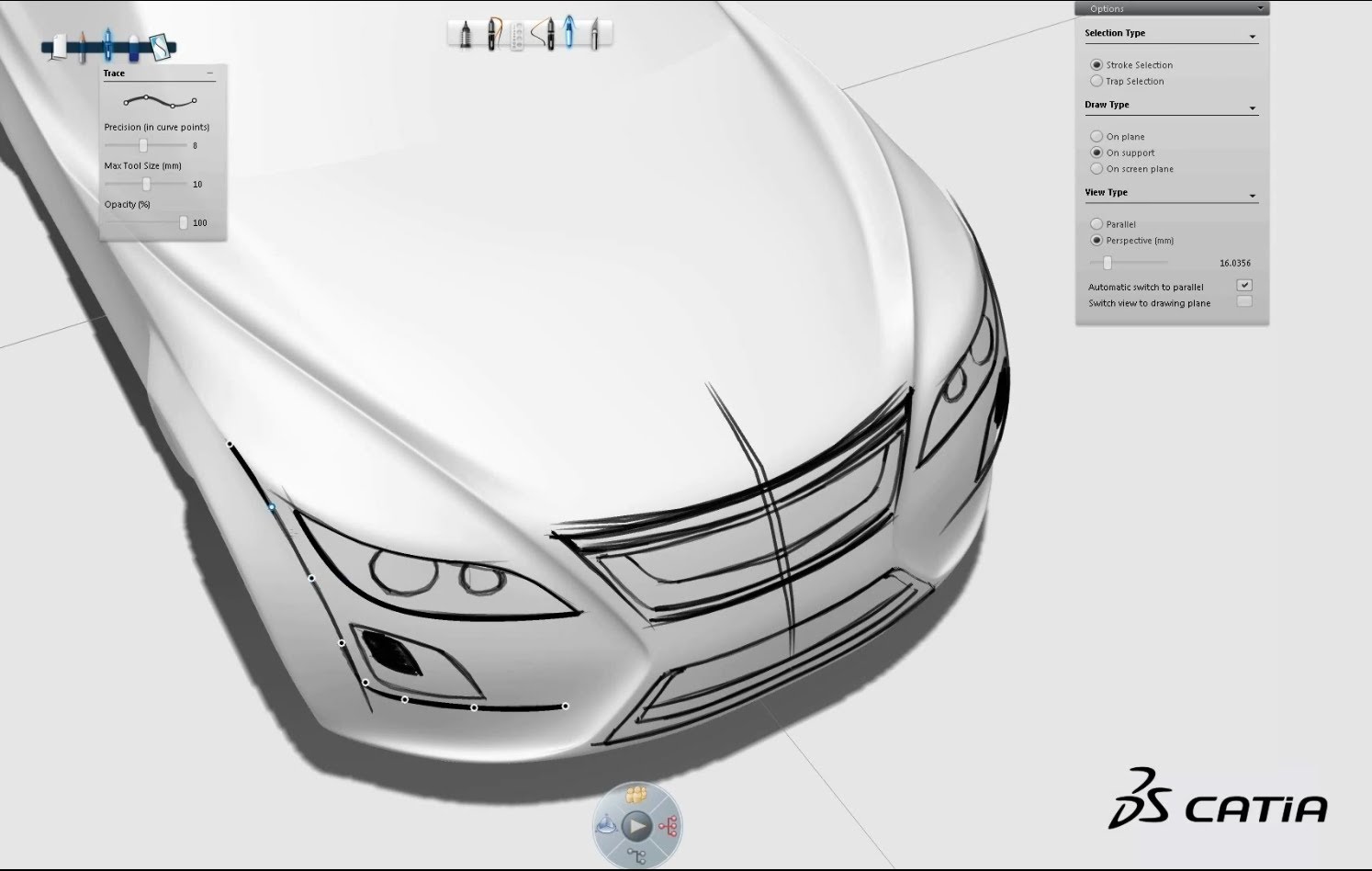The height and width of the screenshot is (871, 1372).
Task: Select the highlighted blue pen in top toolbar
Action: pyautogui.click(x=569, y=34)
